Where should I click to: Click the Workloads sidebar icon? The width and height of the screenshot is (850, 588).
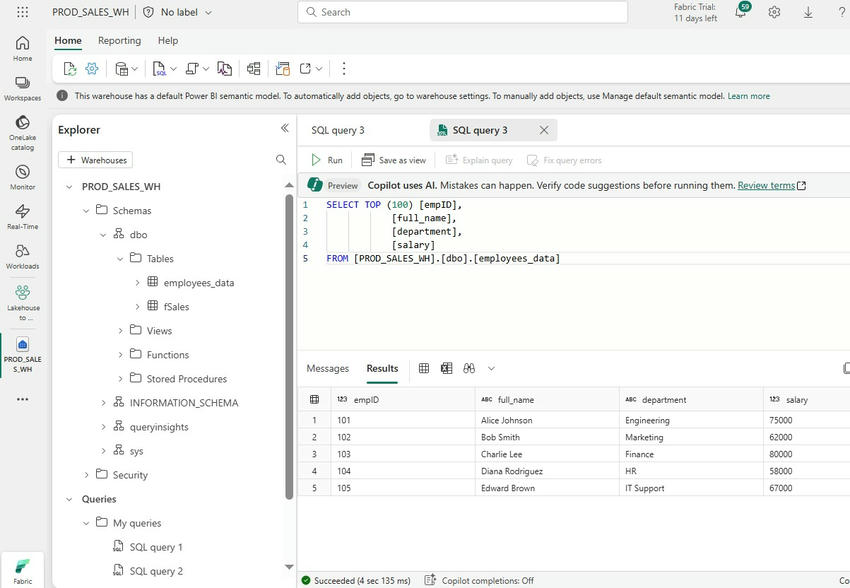click(x=22, y=256)
